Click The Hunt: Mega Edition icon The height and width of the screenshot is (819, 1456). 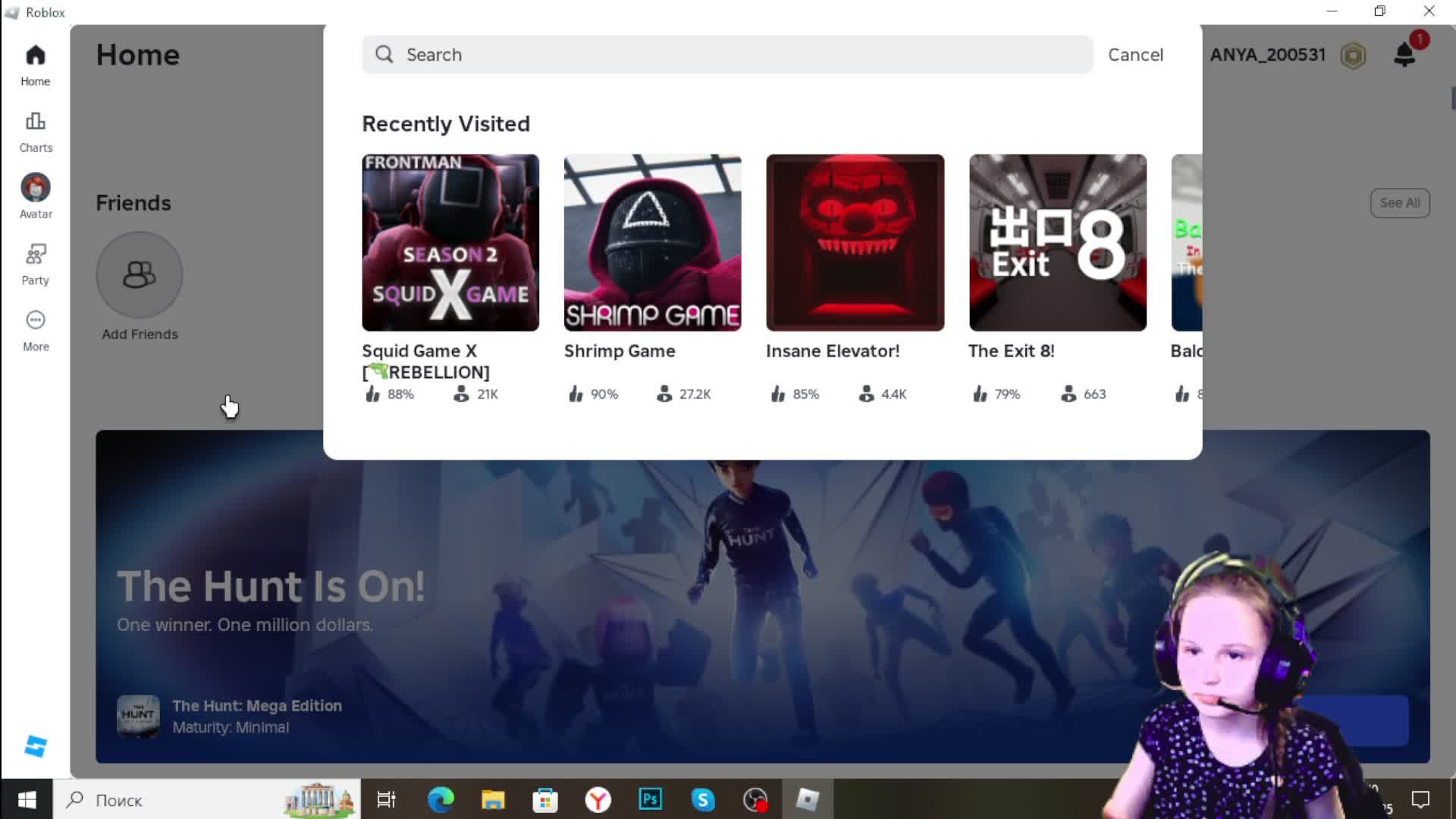(x=138, y=716)
